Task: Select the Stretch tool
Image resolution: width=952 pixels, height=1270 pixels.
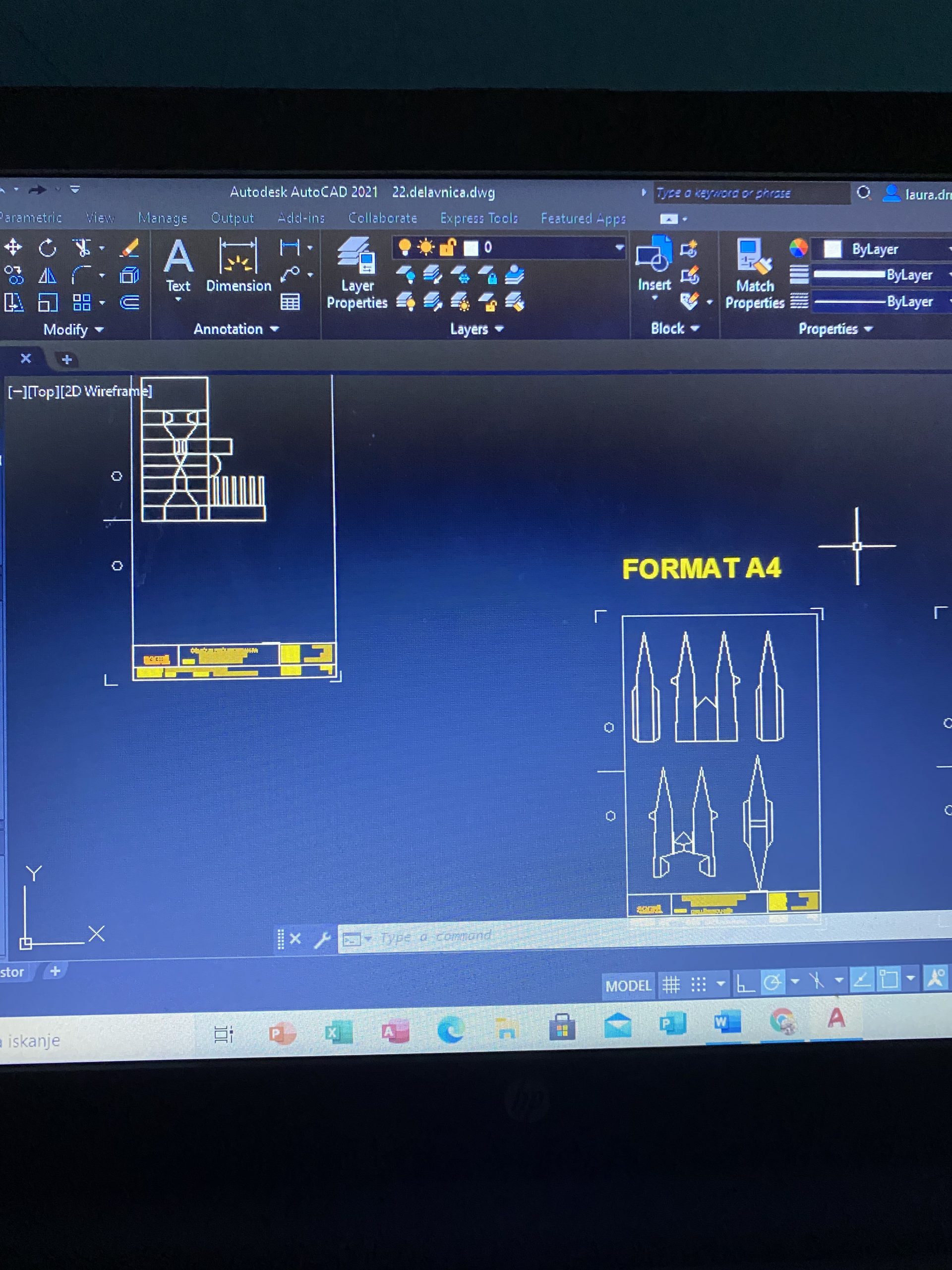Action: point(14,302)
